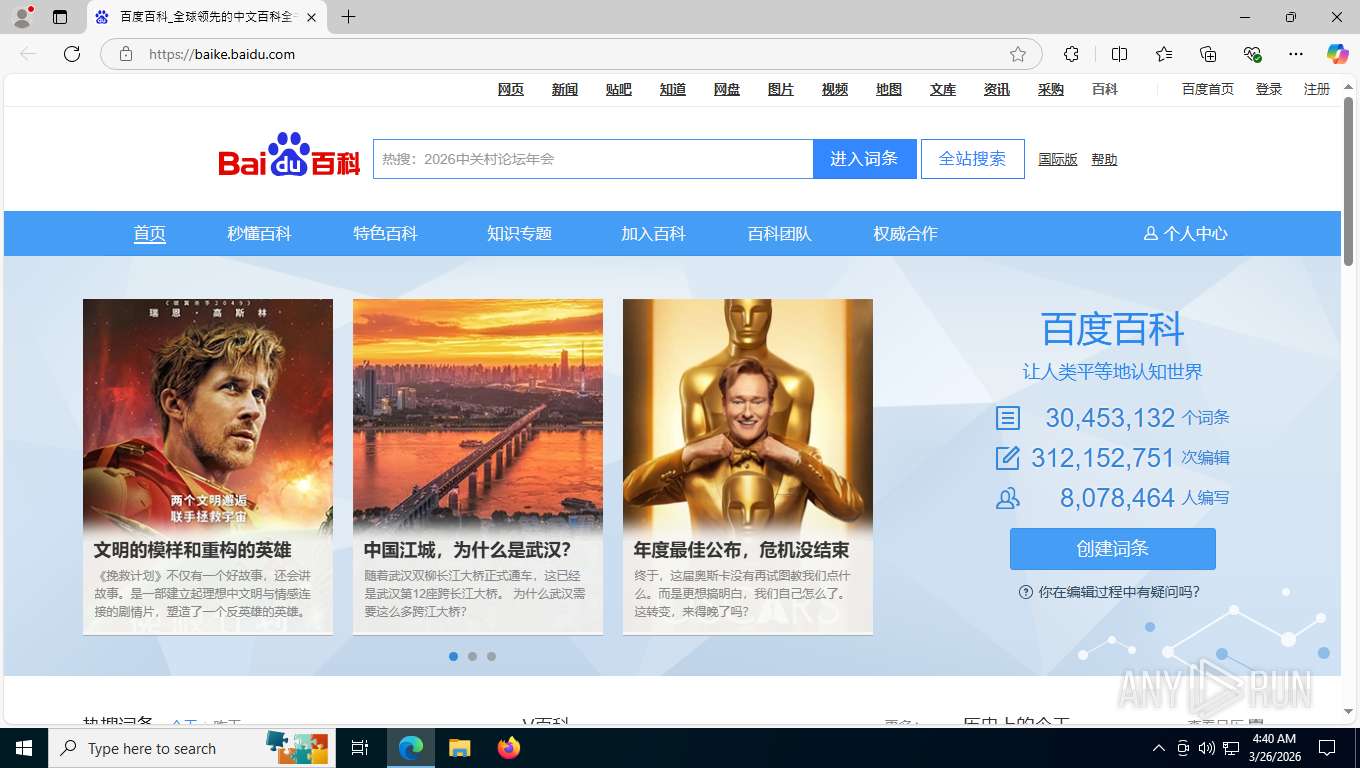Click the 创建词条 button
The width and height of the screenshot is (1360, 768).
click(x=1112, y=549)
